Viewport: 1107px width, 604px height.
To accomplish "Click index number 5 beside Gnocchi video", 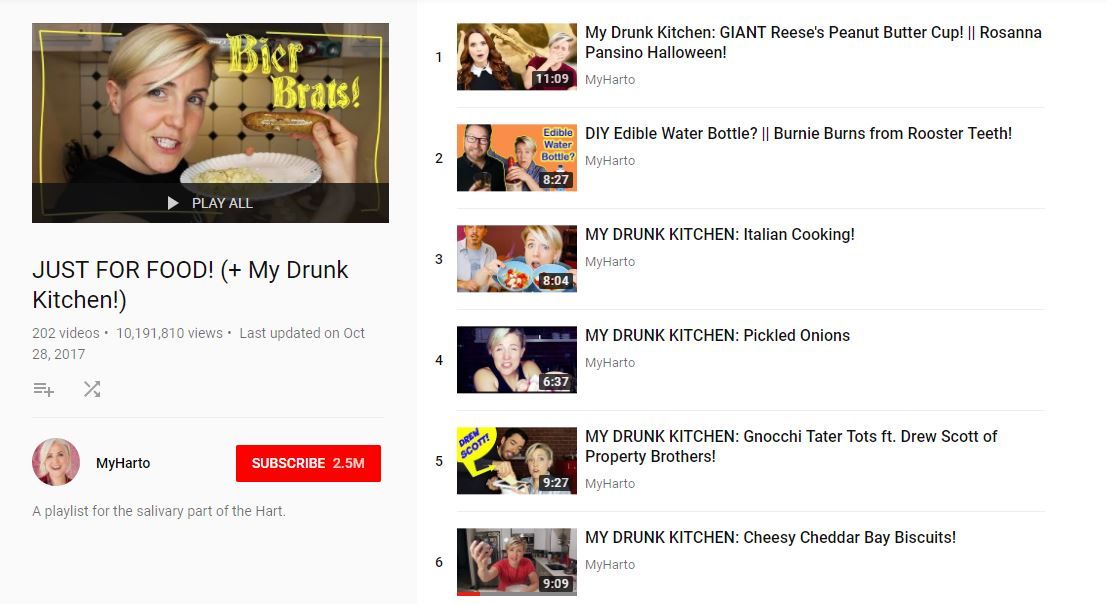I will pos(438,461).
